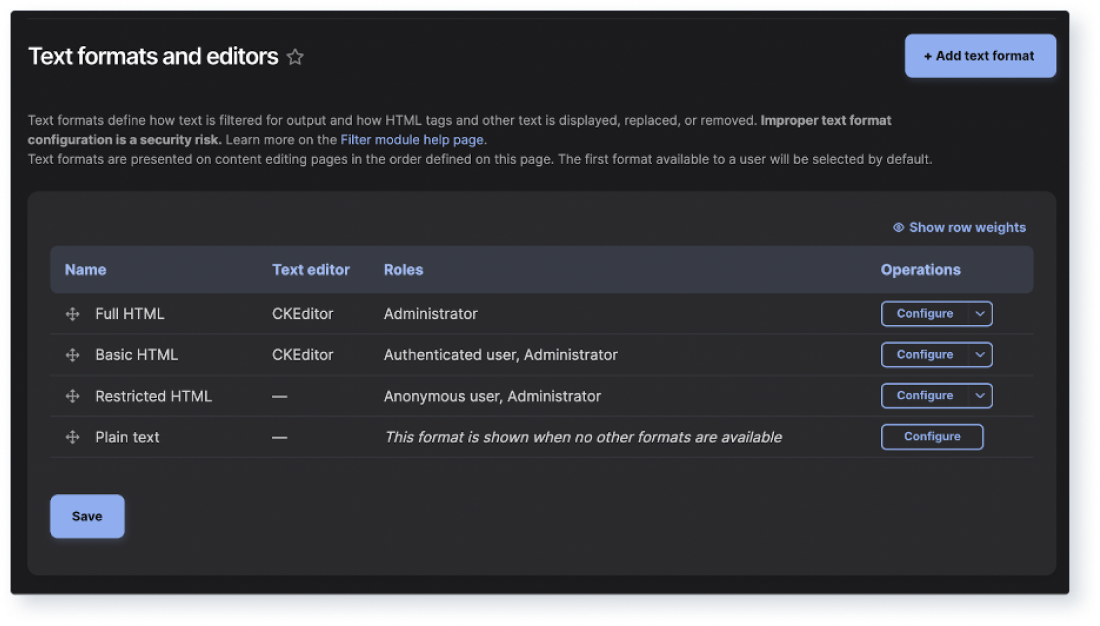This screenshot has height=626, width=1100.
Task: Open the Configure dropdown for Restricted HTML
Action: click(978, 395)
